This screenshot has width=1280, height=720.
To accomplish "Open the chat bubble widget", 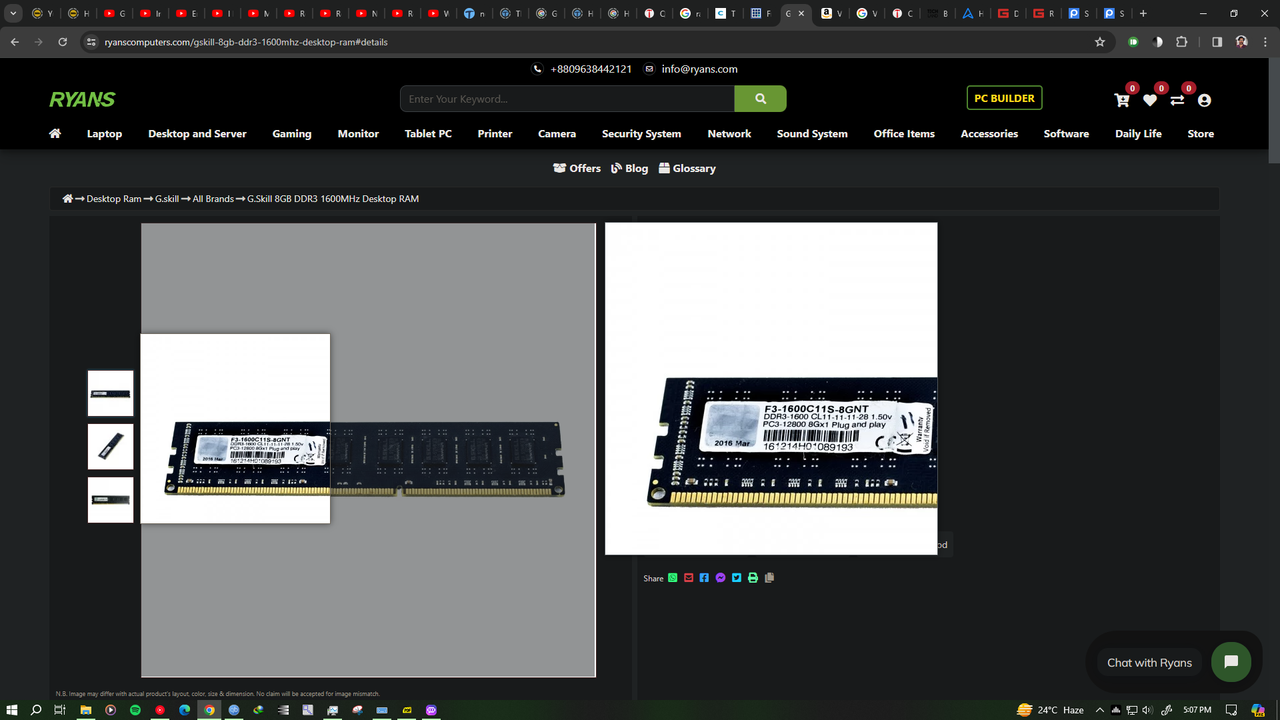I will point(1231,662).
